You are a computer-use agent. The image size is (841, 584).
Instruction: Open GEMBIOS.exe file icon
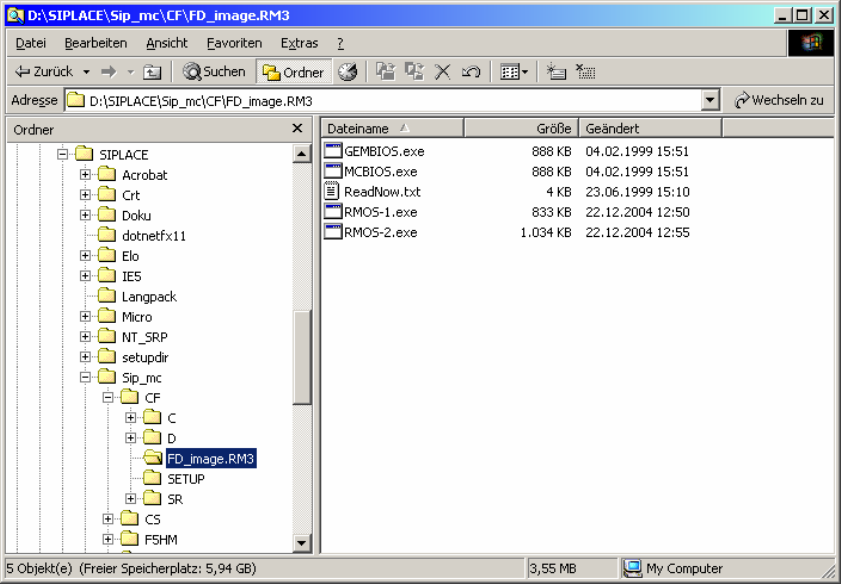tap(333, 151)
